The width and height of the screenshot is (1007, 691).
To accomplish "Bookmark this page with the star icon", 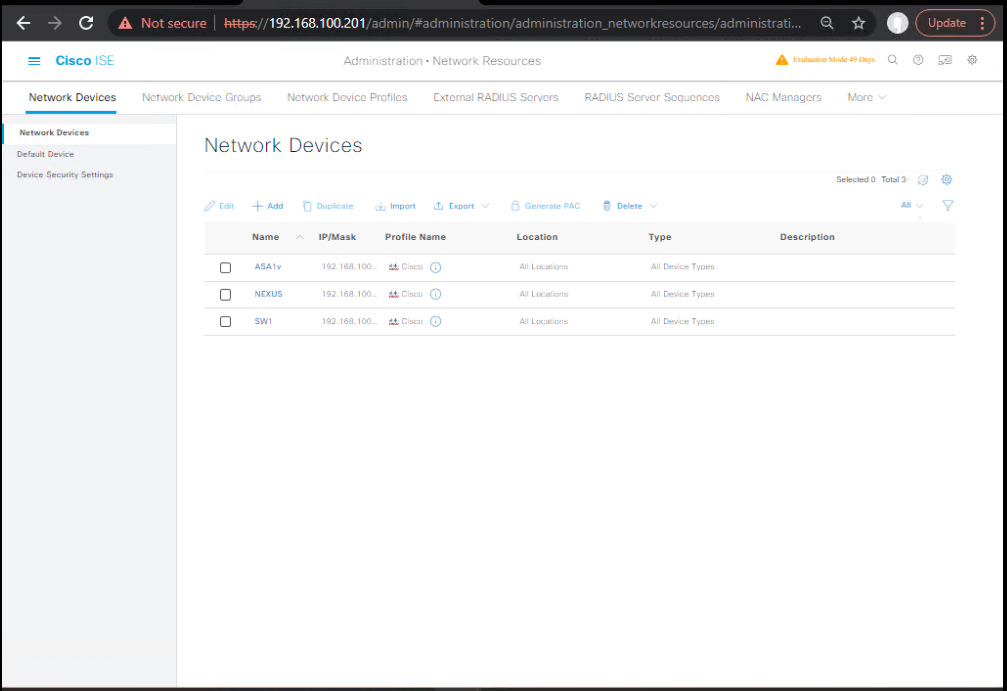I will (x=859, y=23).
